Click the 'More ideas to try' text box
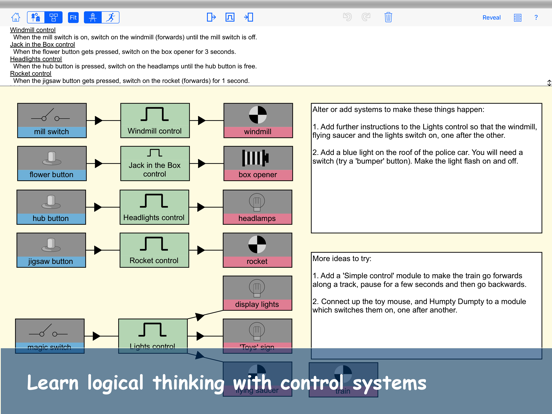Viewport: 552px width, 414px height. pyautogui.click(x=426, y=306)
